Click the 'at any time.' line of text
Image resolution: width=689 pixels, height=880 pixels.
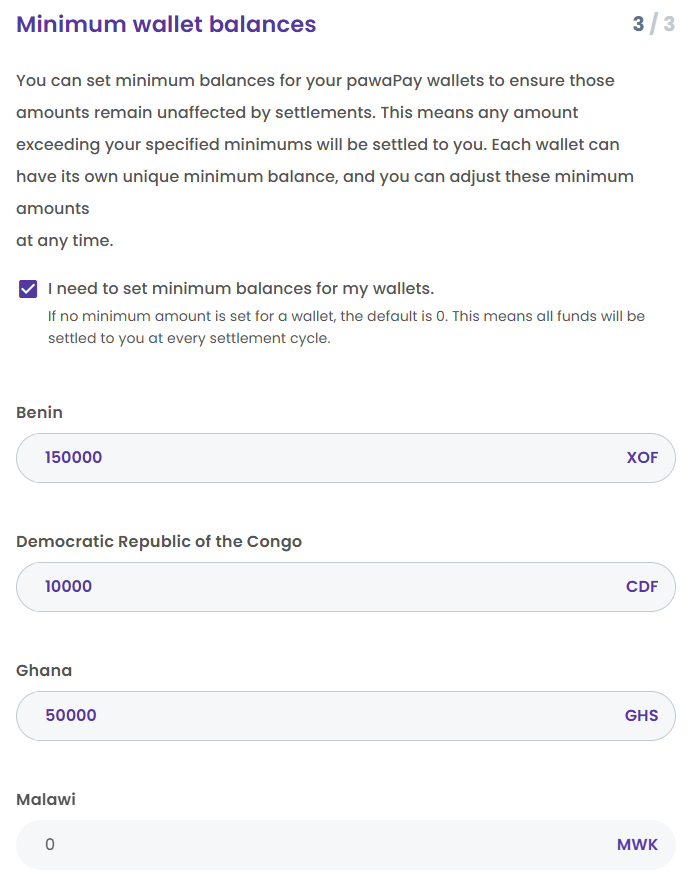[65, 241]
